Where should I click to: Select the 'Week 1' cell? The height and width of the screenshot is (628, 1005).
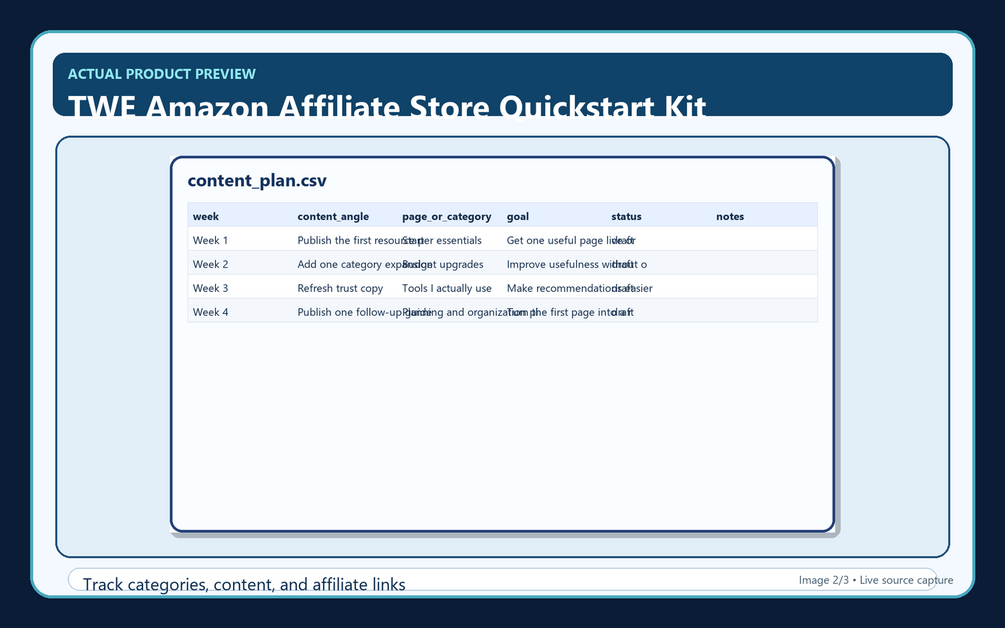coord(210,240)
